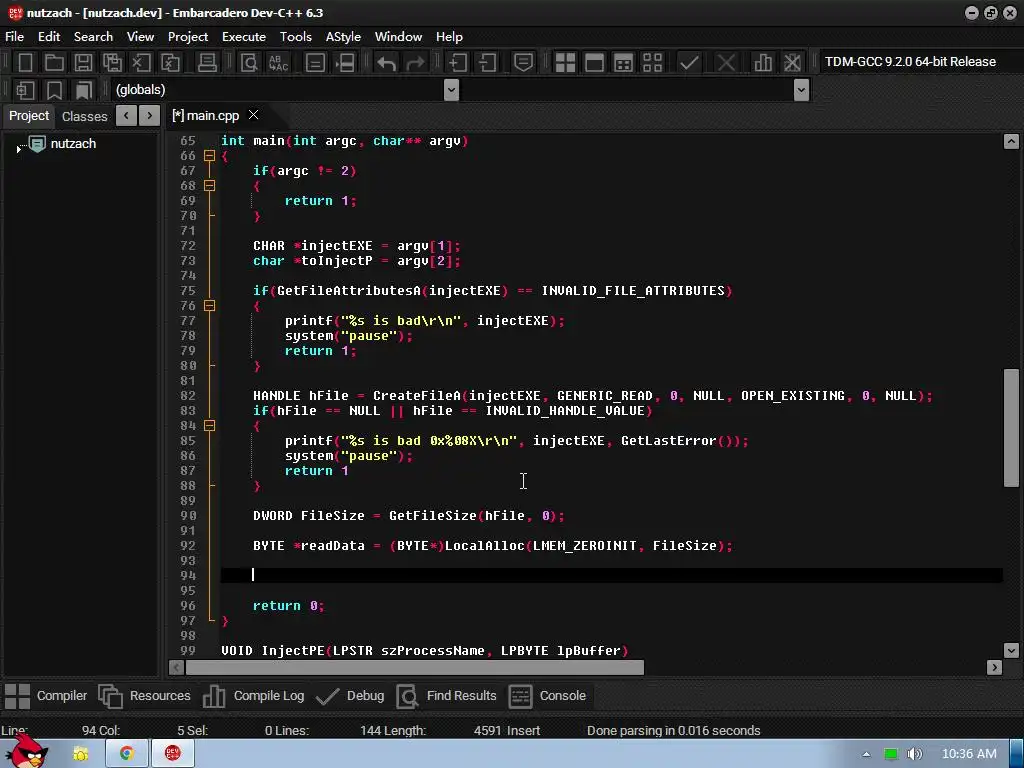Click the Open file folder icon
This screenshot has height=768, width=1024.
54,63
